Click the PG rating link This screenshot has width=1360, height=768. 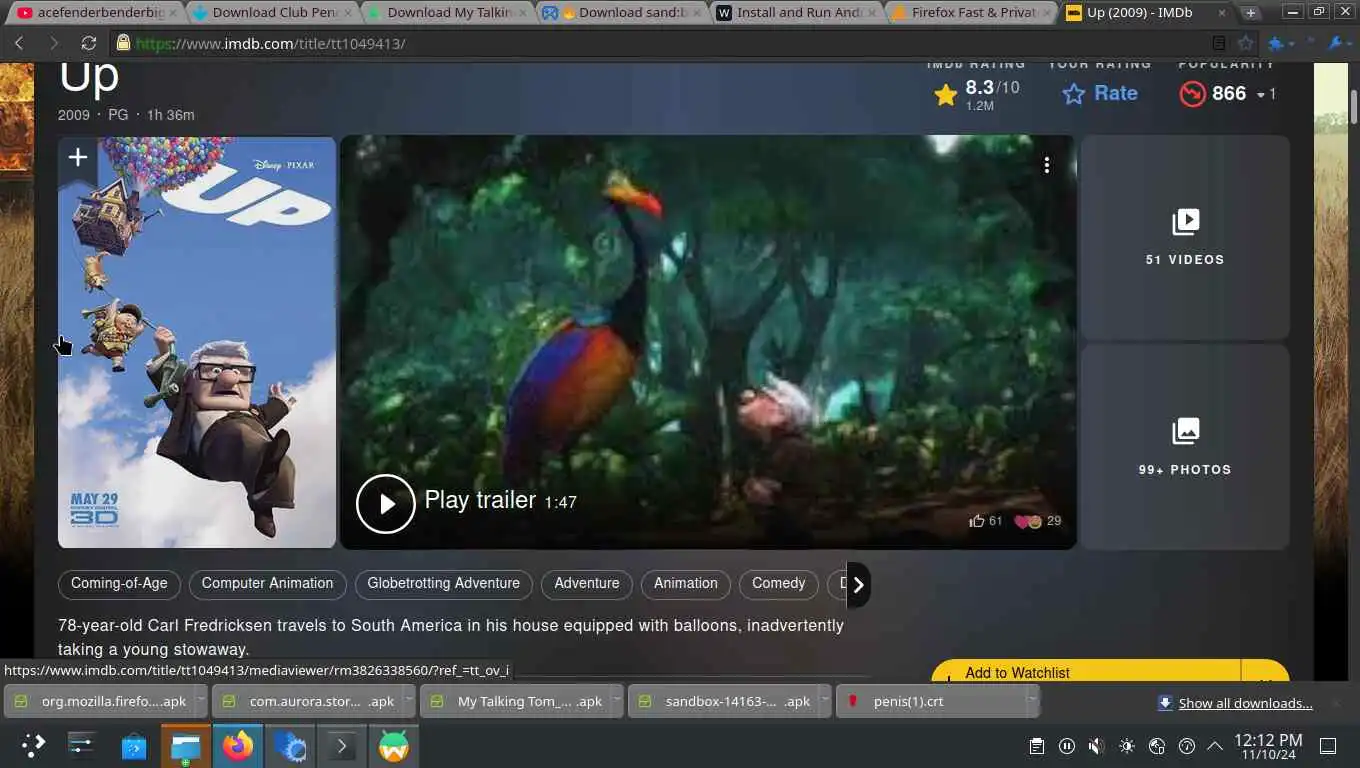118,115
